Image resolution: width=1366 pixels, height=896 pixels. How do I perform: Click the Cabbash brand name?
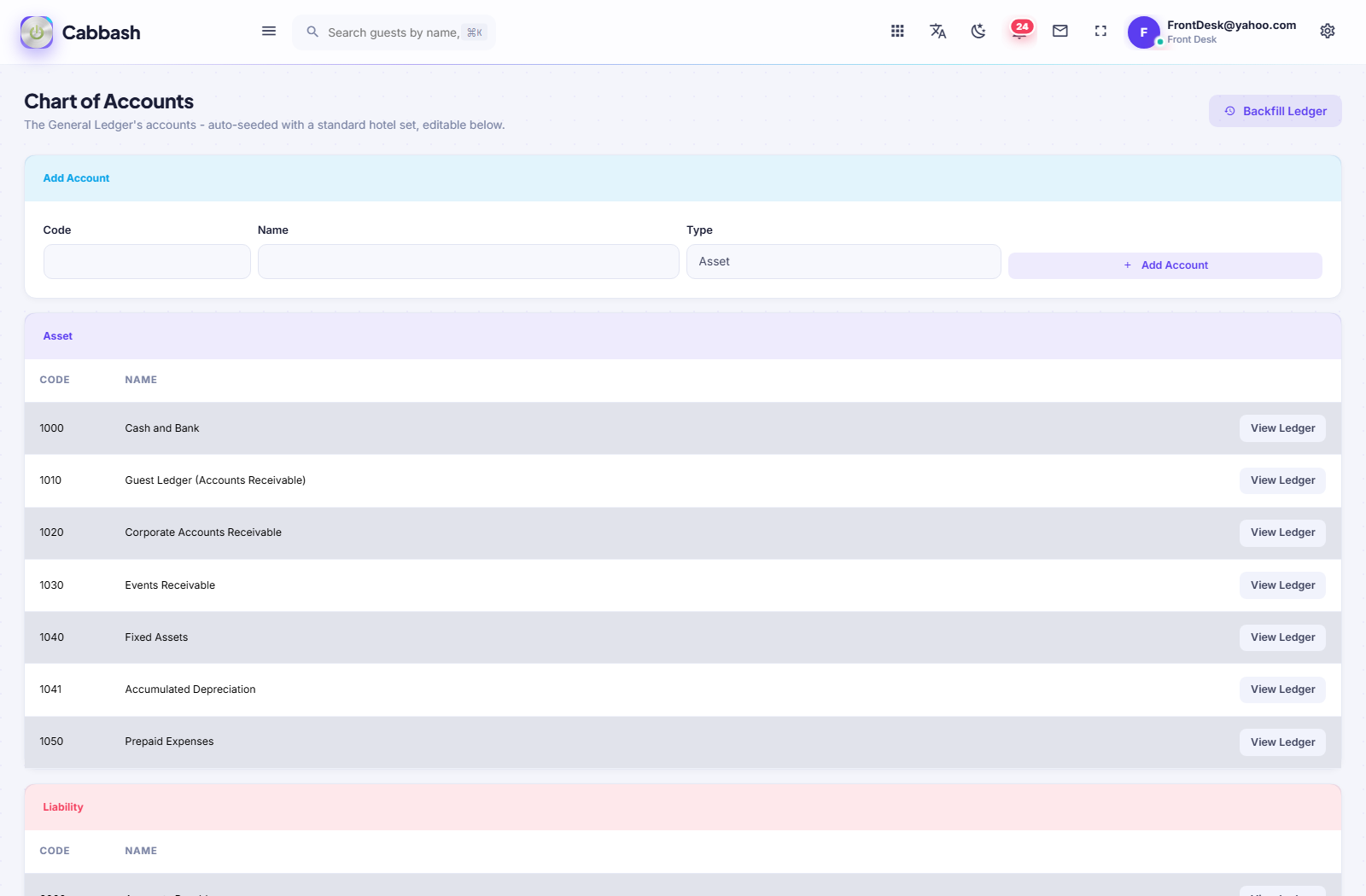[x=101, y=32]
